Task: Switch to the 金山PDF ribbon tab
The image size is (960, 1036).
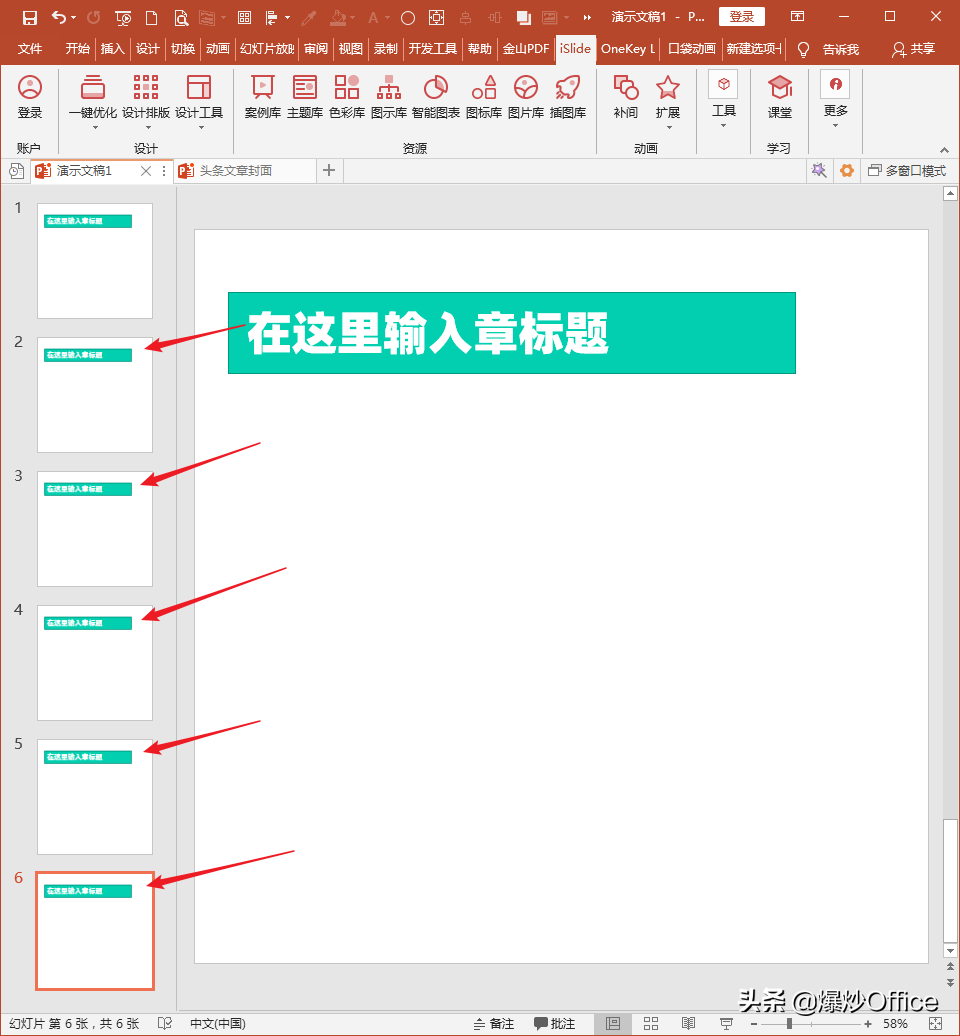Action: tap(526, 49)
